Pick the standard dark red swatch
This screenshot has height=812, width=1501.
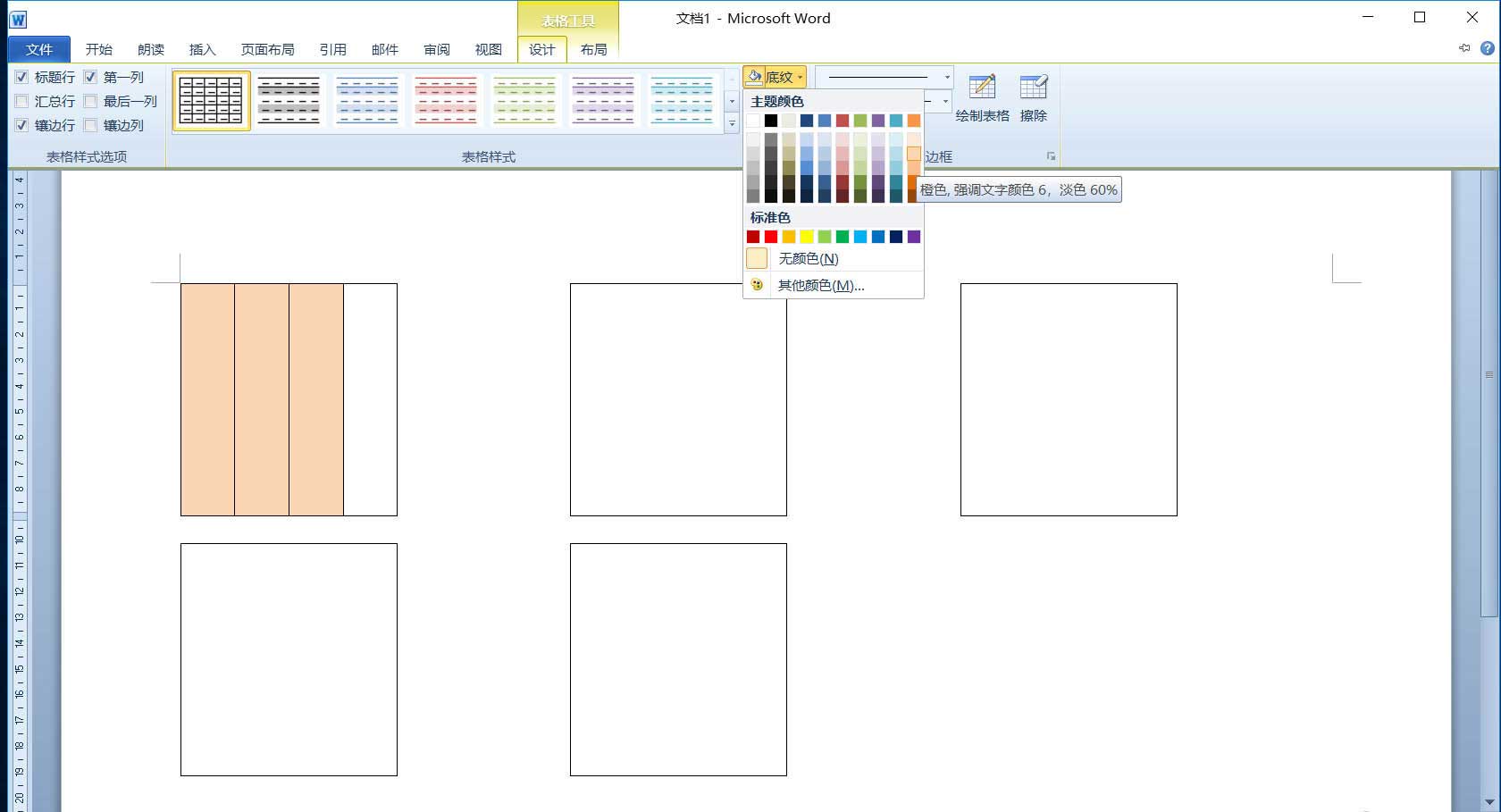coord(753,237)
